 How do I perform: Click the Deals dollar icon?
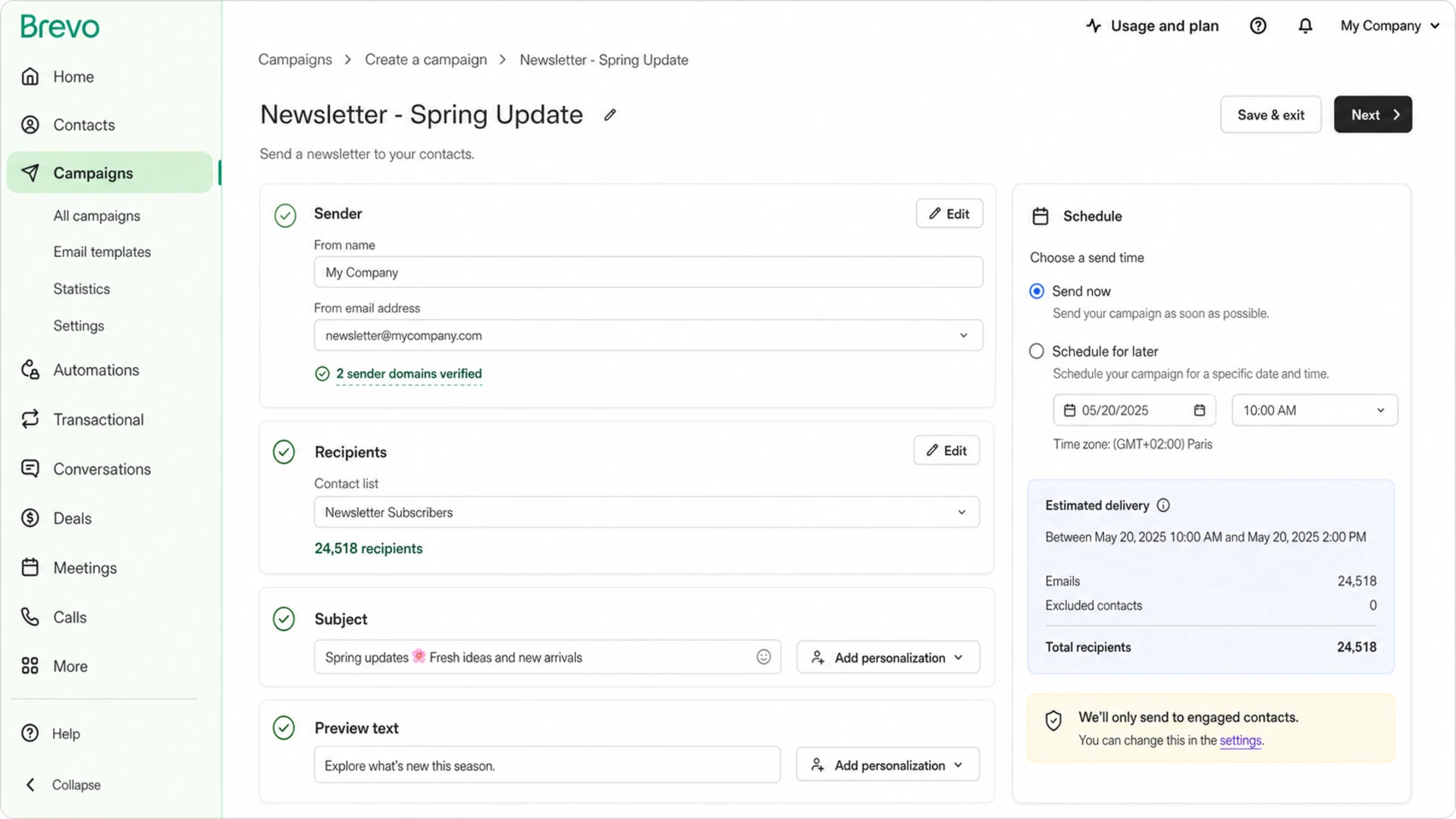(x=30, y=518)
